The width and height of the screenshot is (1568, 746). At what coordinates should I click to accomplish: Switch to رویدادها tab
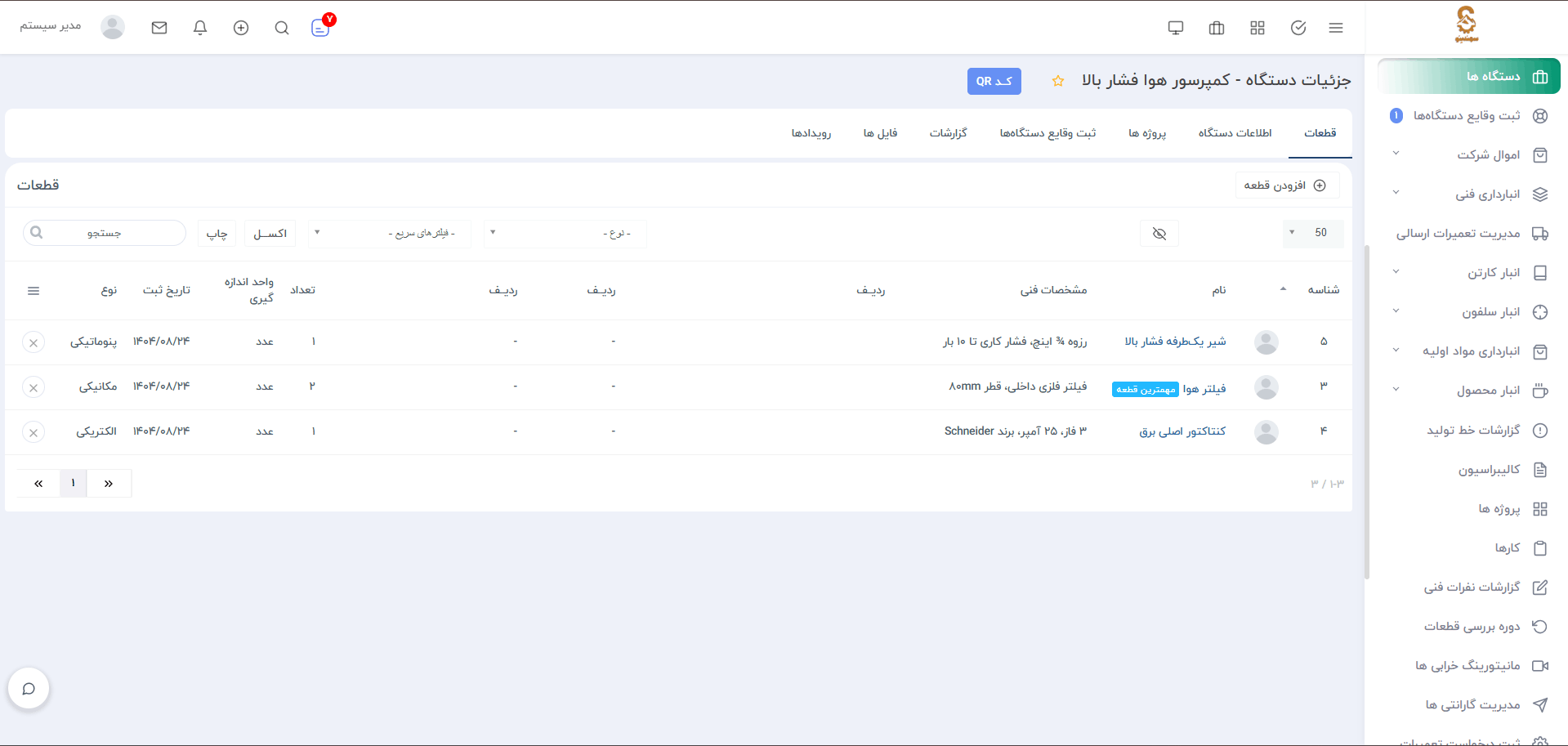click(x=811, y=133)
